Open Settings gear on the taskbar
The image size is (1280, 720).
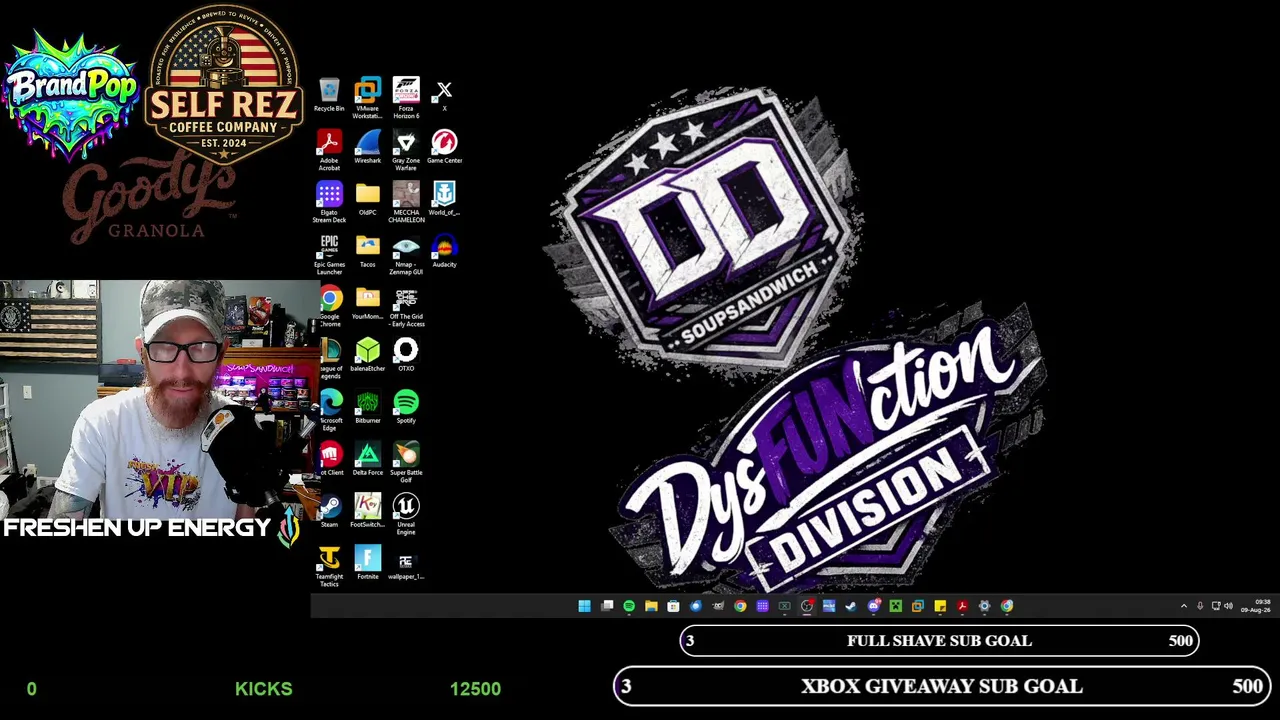coord(984,606)
